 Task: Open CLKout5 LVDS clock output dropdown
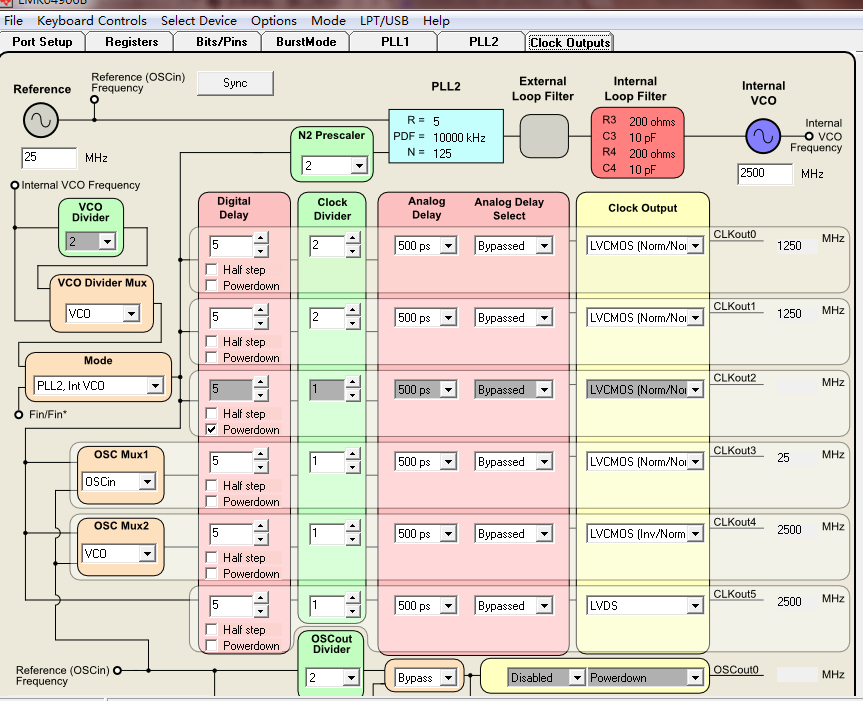tap(694, 606)
